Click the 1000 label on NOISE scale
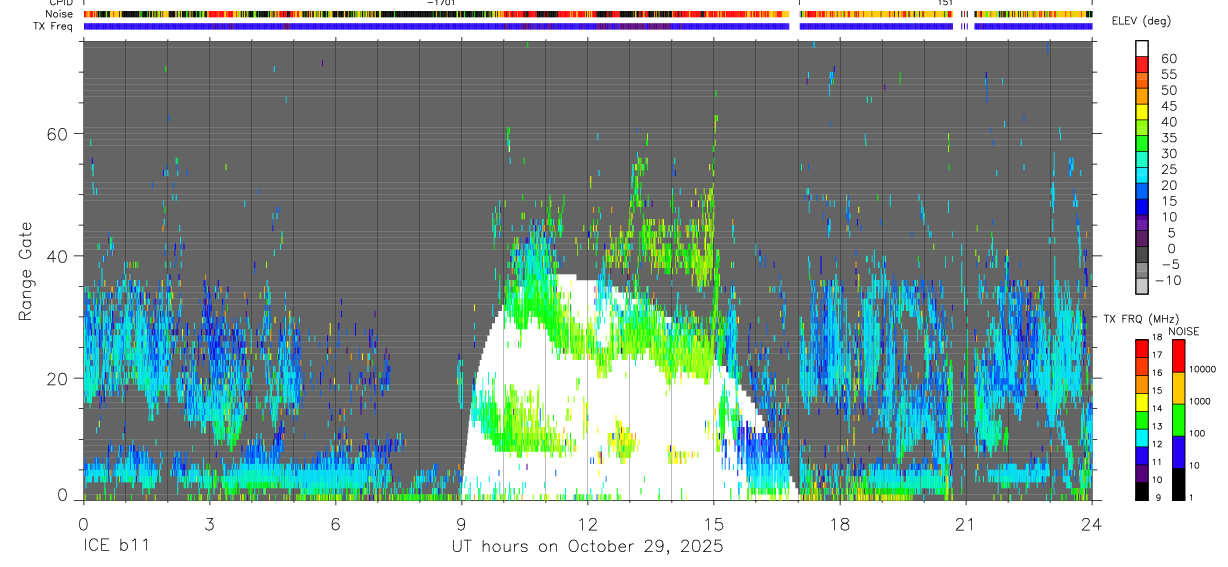Screen dimensions: 1228x567 tap(1201, 401)
